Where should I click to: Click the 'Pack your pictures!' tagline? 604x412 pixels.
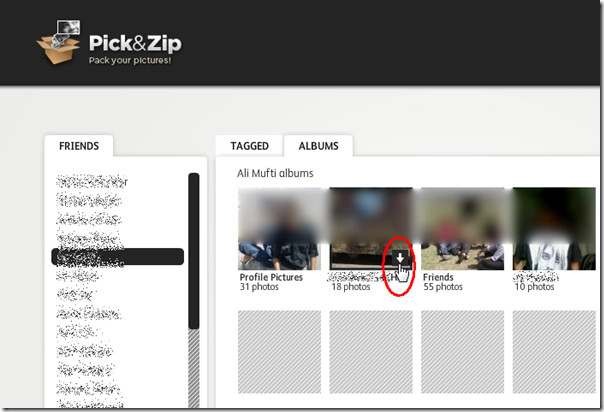(130, 60)
